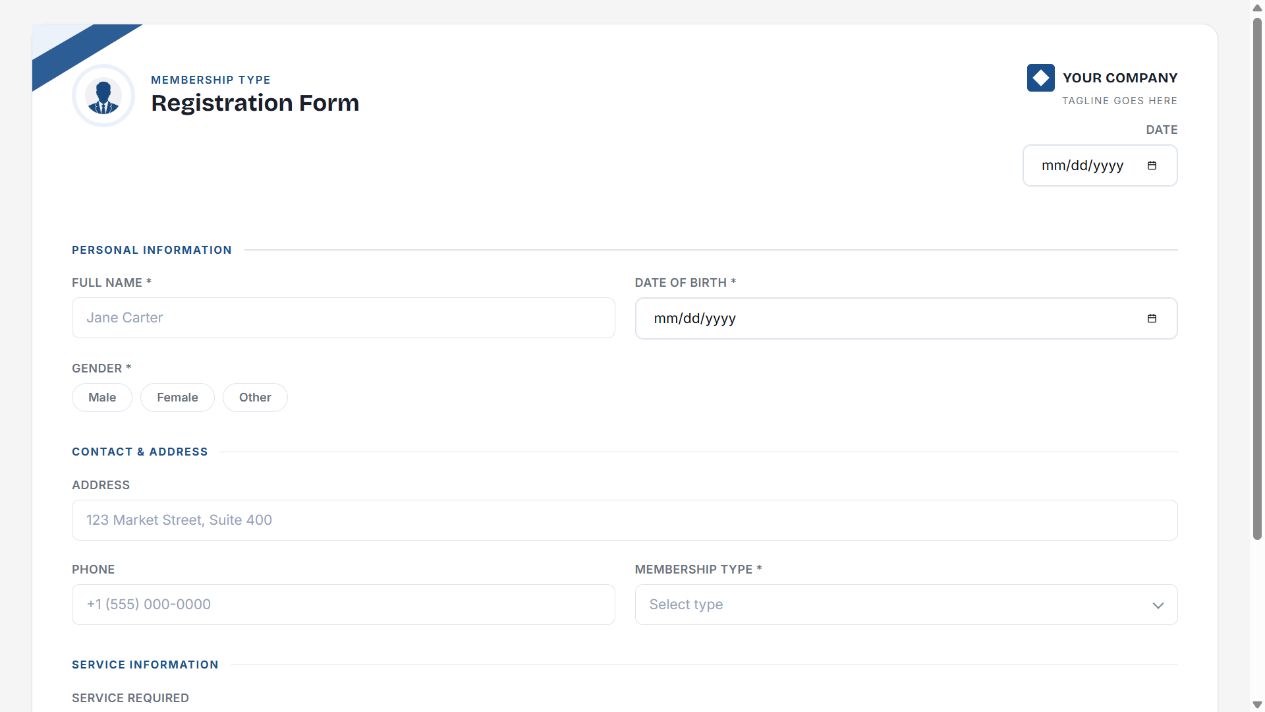Open calendar picker in top Date field
Viewport: 1265px width, 712px height.
click(1152, 166)
